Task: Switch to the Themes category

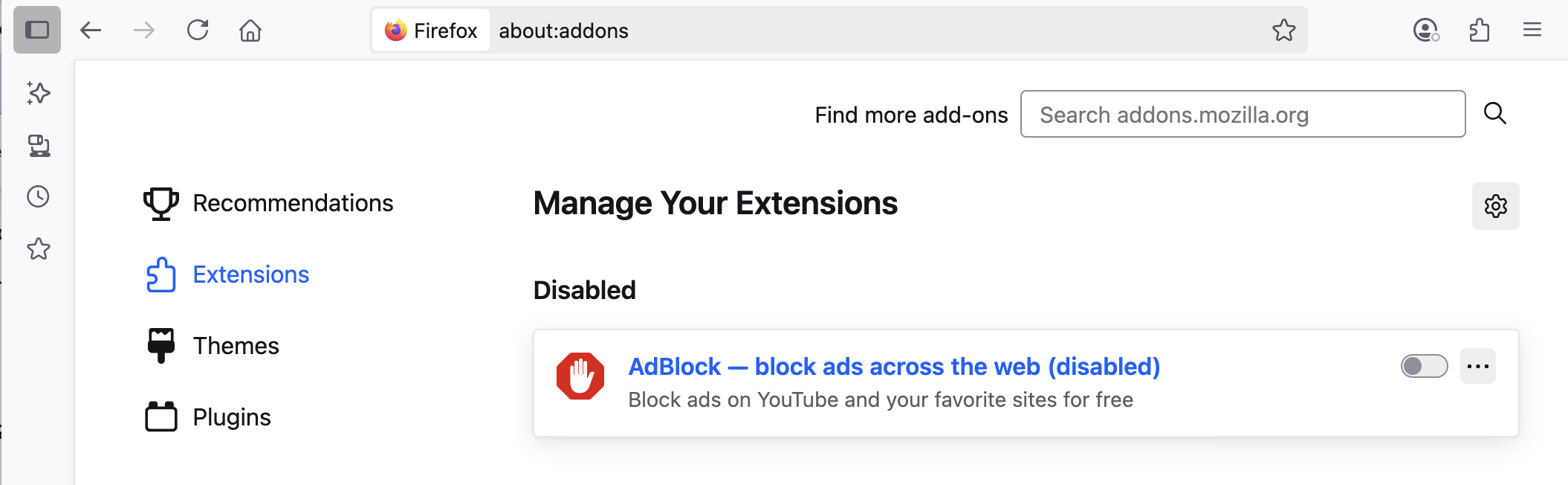Action: (236, 344)
